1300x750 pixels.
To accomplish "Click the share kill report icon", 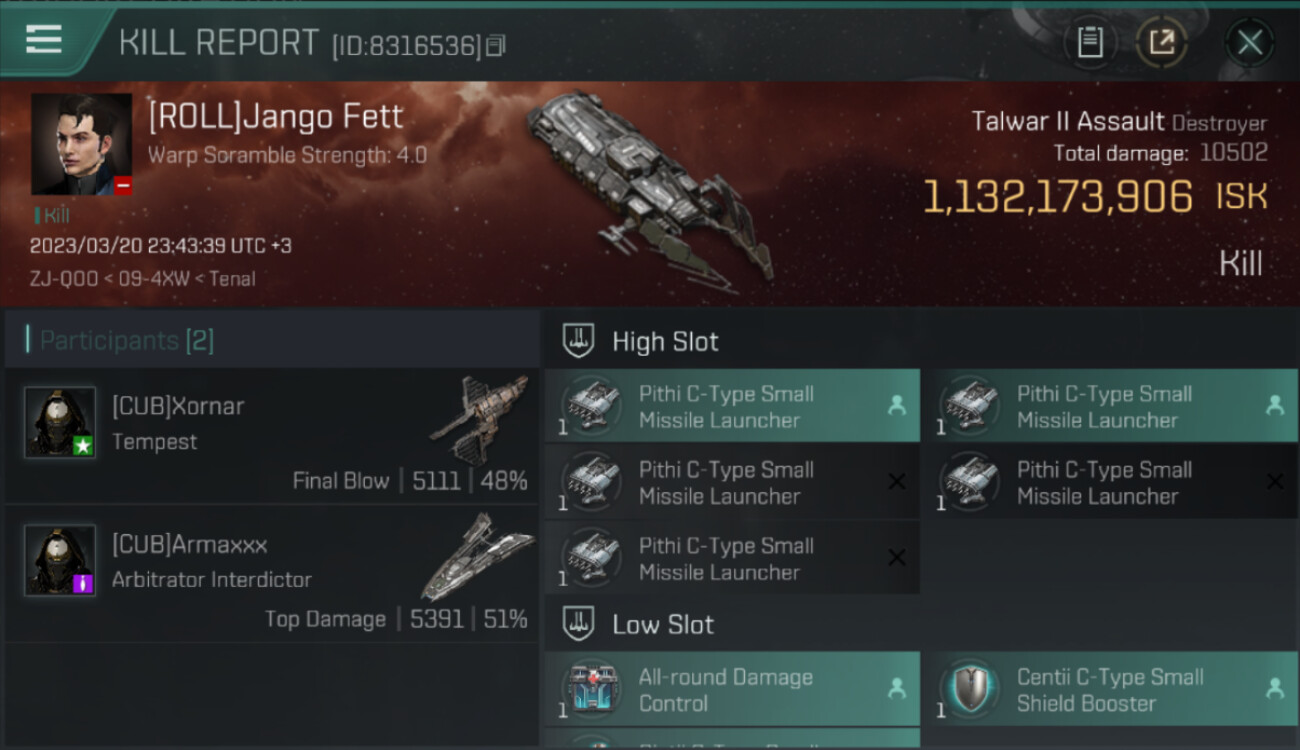I will [x=1162, y=43].
